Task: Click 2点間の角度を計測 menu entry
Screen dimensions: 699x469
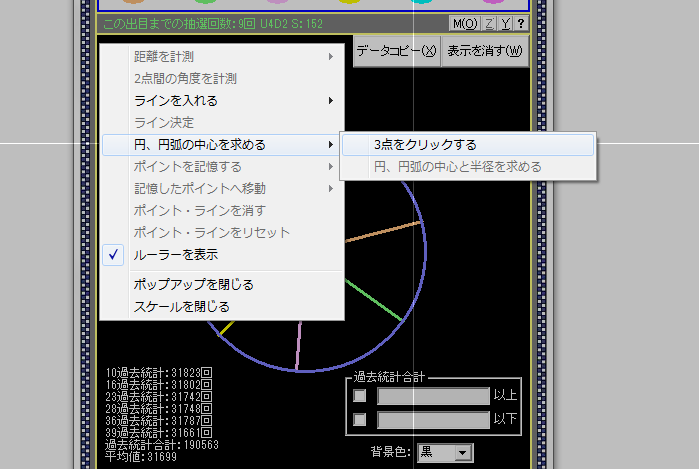Action: click(223, 79)
